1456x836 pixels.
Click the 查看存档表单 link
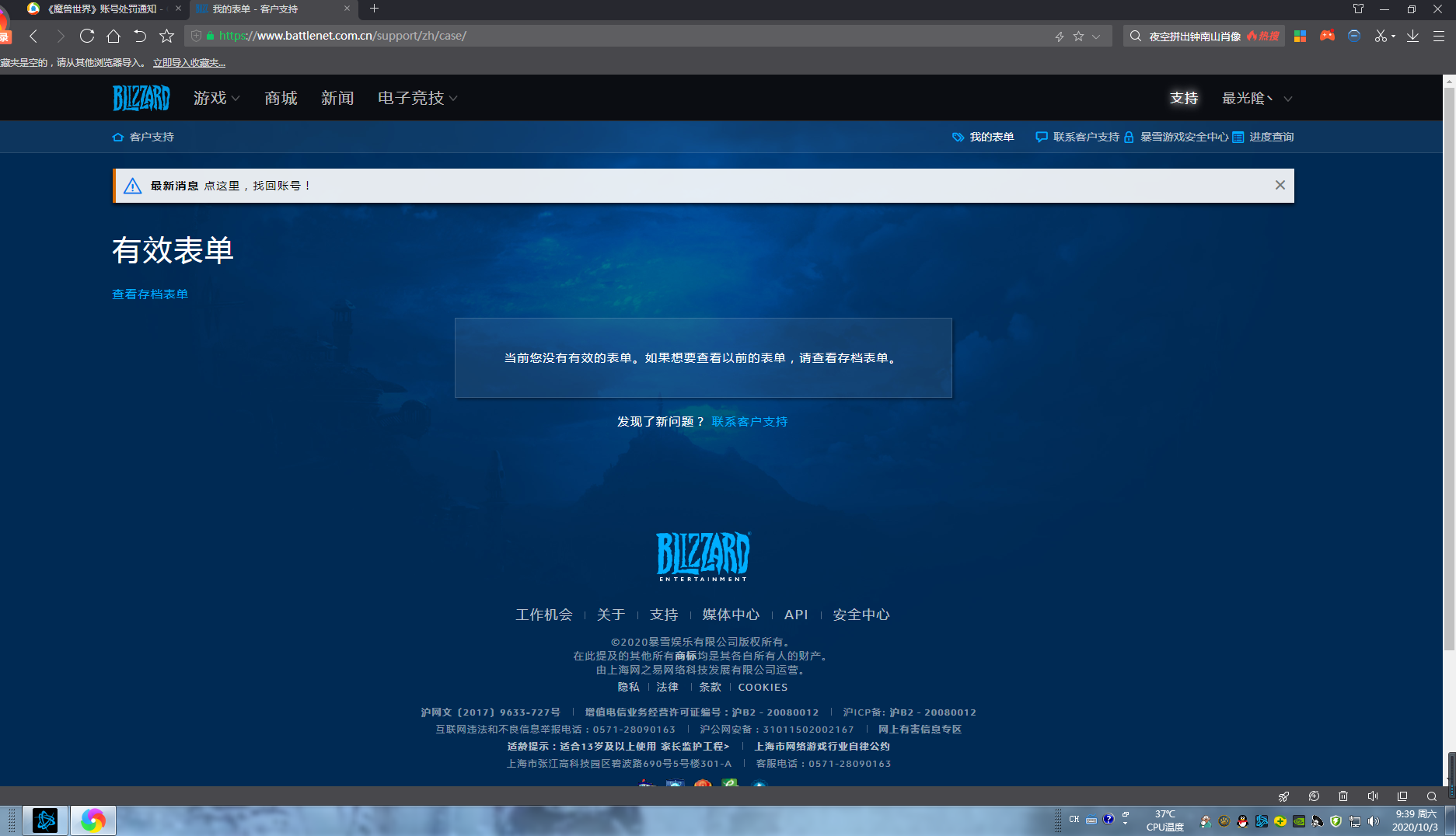tap(150, 294)
